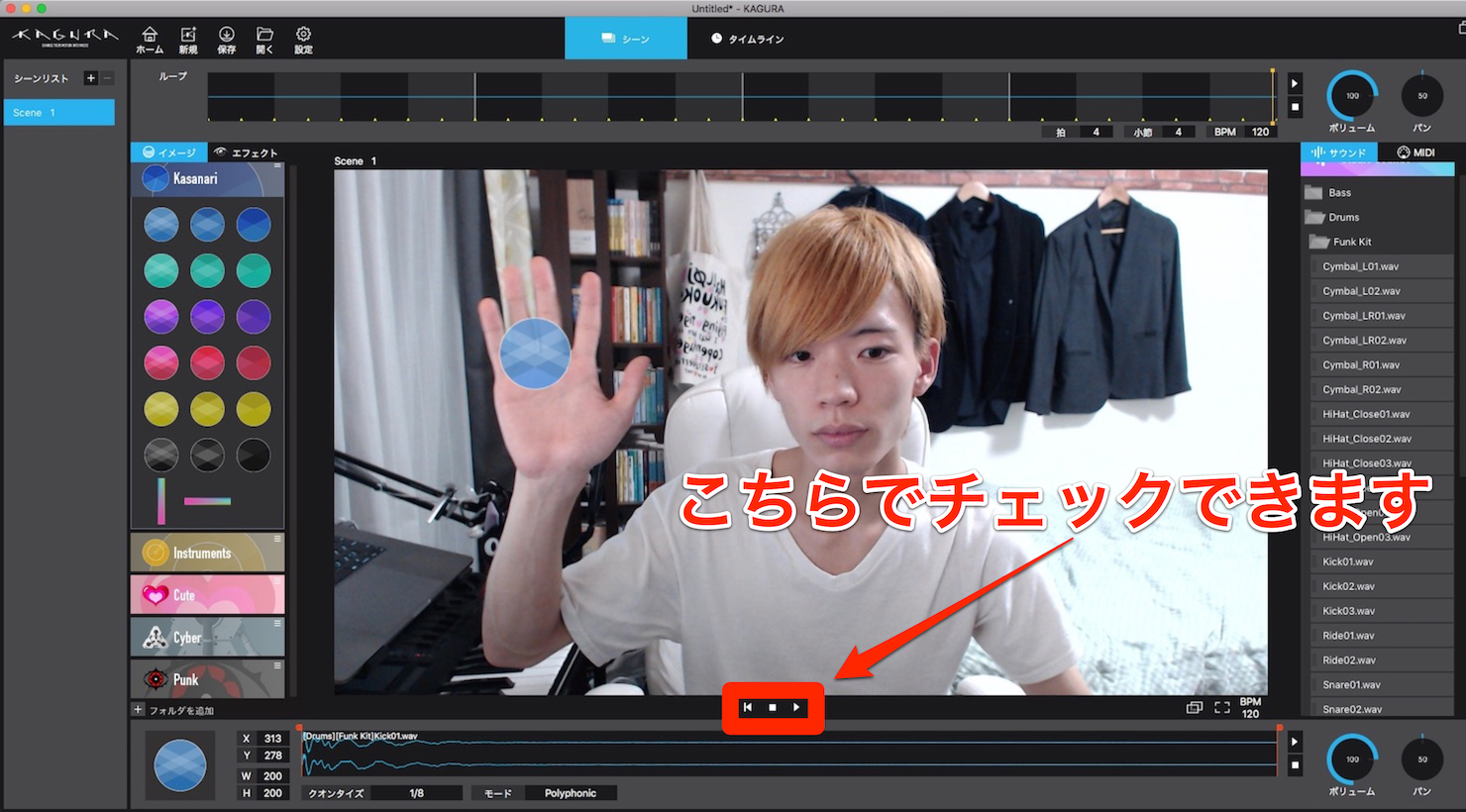Expand the Cute image folder

pos(208,595)
